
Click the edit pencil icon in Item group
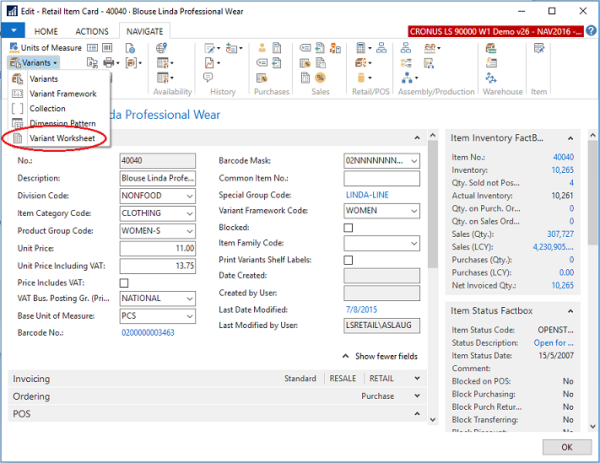click(540, 48)
